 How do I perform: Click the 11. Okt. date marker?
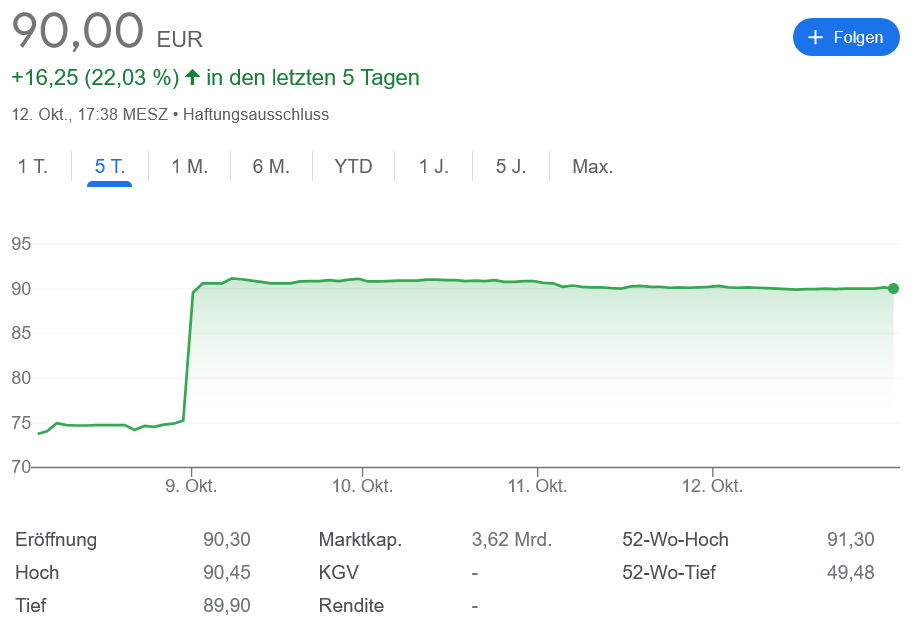537,486
